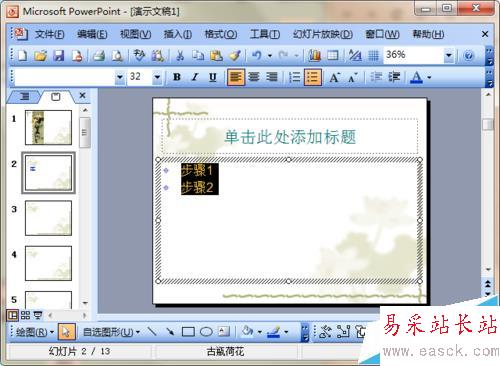Image resolution: width=500 pixels, height=366 pixels.
Task: Click the New document icon
Action: pyautogui.click(x=22, y=55)
